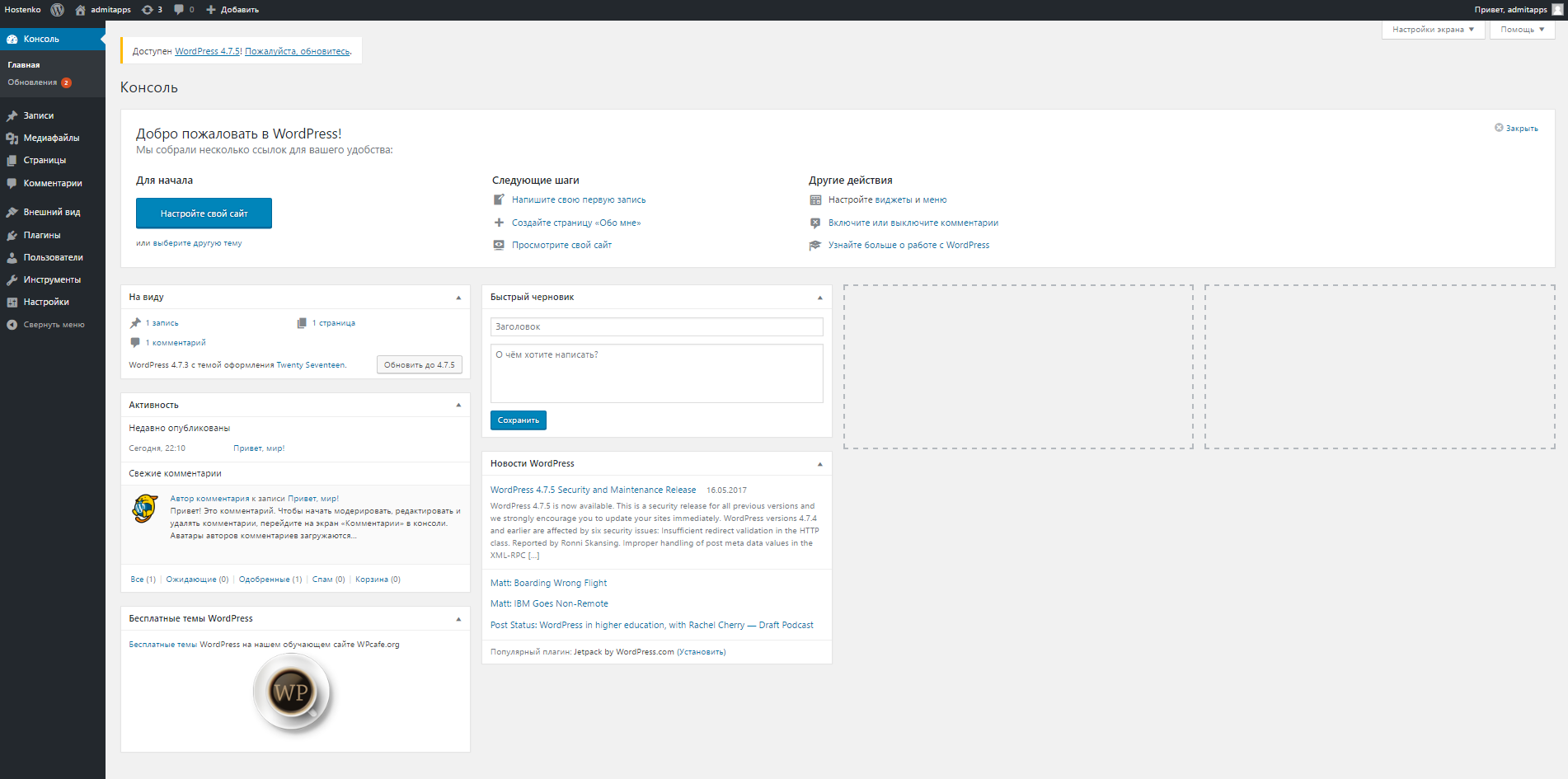This screenshot has width=1568, height=779.
Task: Click the Сохранить draft button
Action: point(519,420)
